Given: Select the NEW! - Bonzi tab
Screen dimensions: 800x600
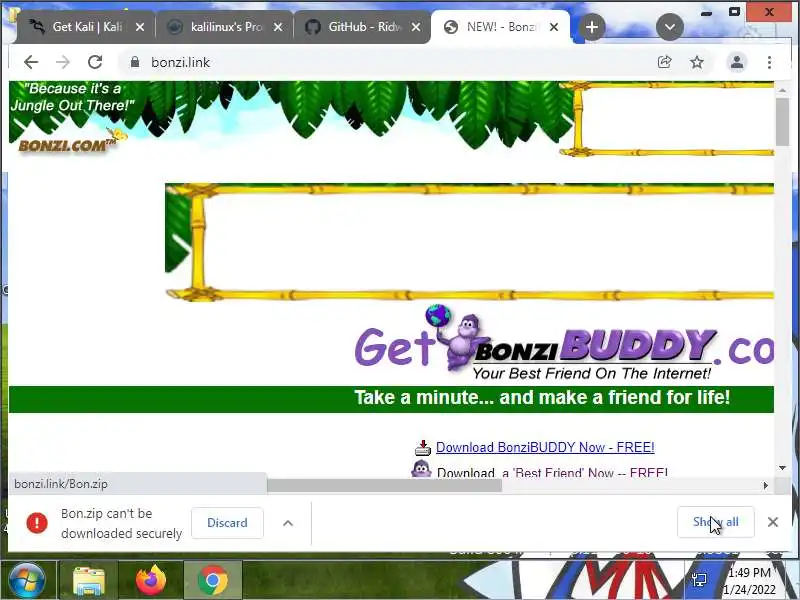Looking at the screenshot, I should tap(500, 27).
